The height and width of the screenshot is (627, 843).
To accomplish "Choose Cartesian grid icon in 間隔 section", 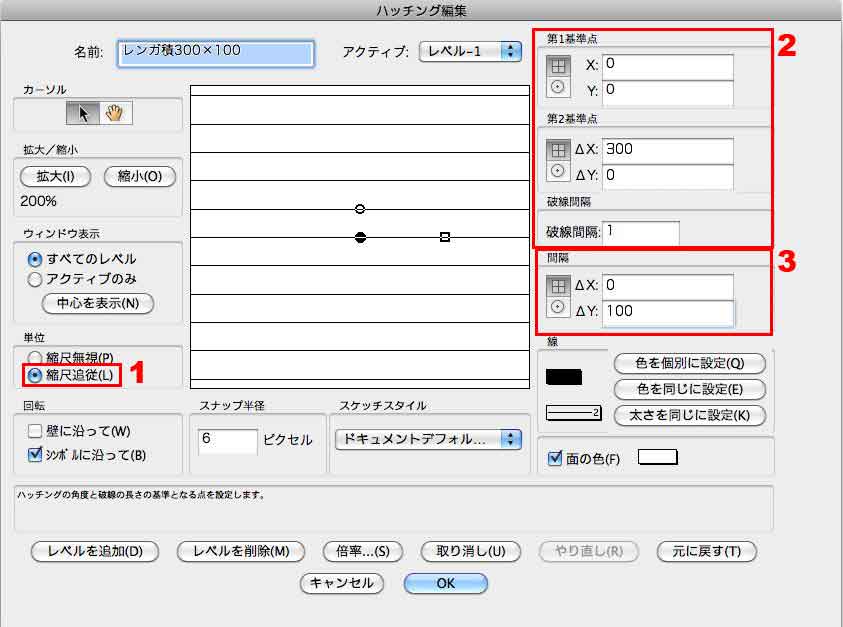I will point(558,286).
